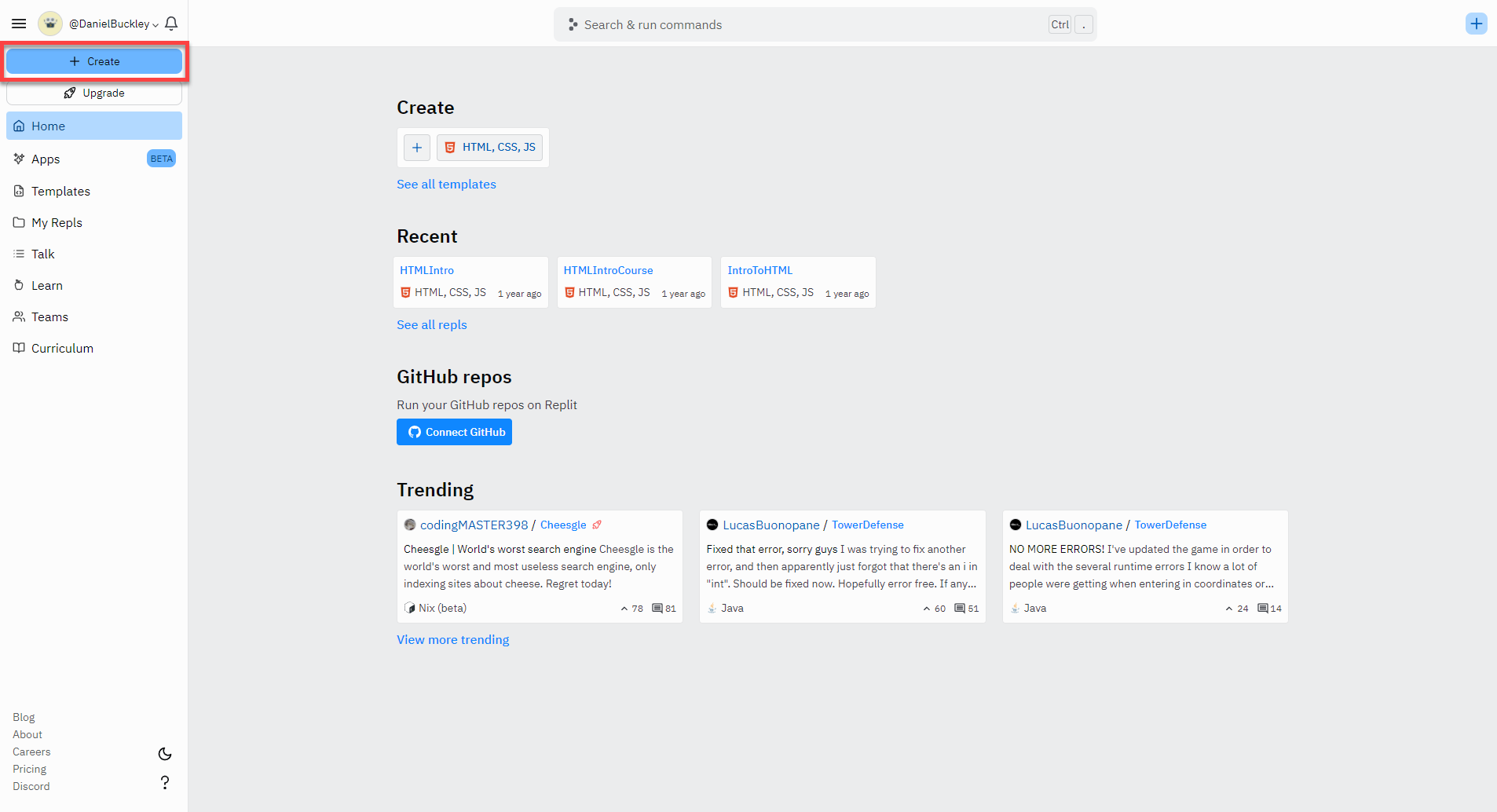Click HTML5 icon in HTMLIntroCourse card
Screen dimensions: 1497x812
[569, 292]
